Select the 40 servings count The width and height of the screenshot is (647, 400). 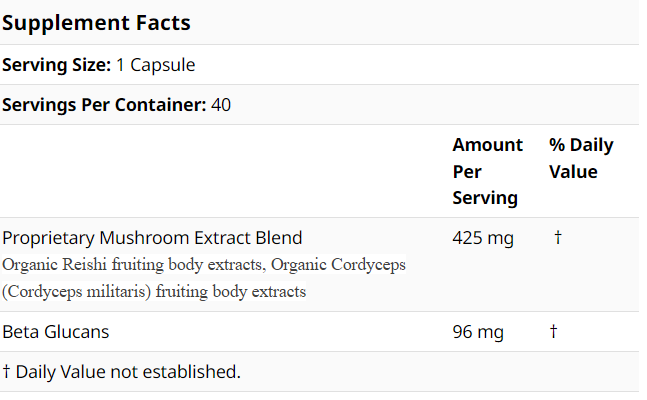coord(221,104)
